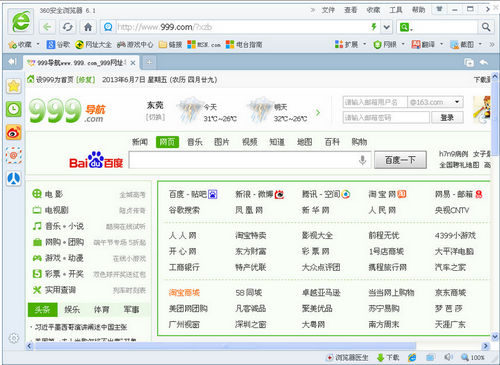This screenshot has height=365, width=500.
Task: Click the tab list window icon
Action: 469,62
